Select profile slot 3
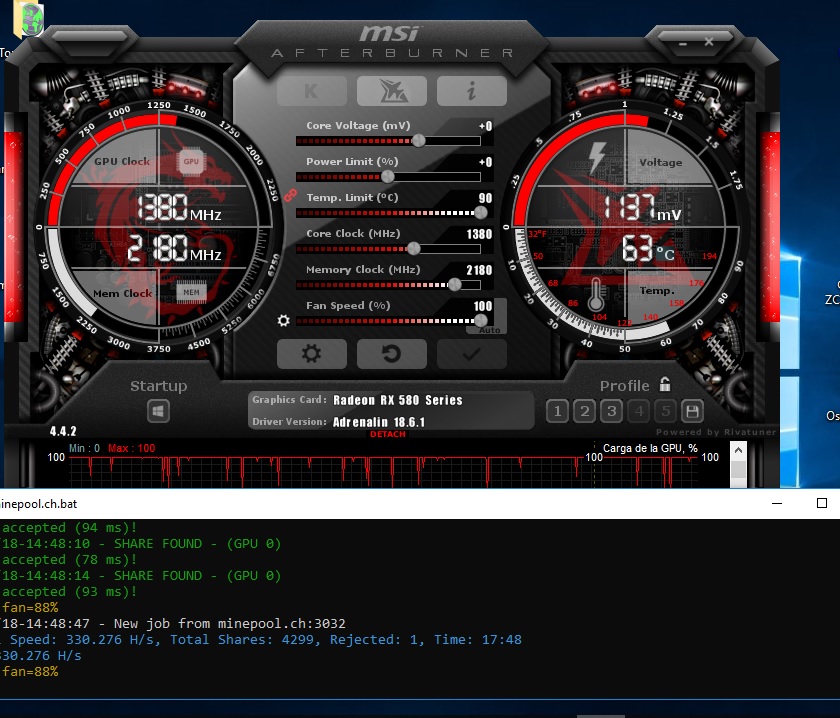Viewport: 840px width, 718px height. point(611,412)
